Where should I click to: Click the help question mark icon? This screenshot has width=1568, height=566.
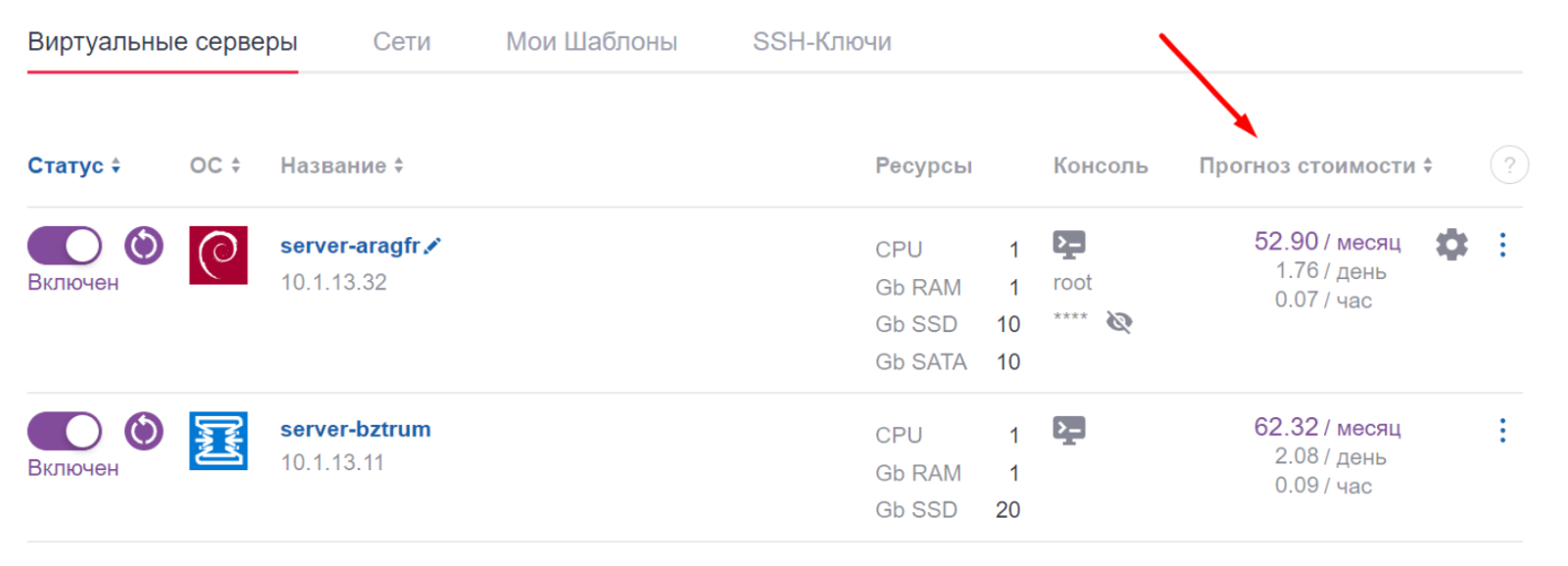click(1509, 165)
